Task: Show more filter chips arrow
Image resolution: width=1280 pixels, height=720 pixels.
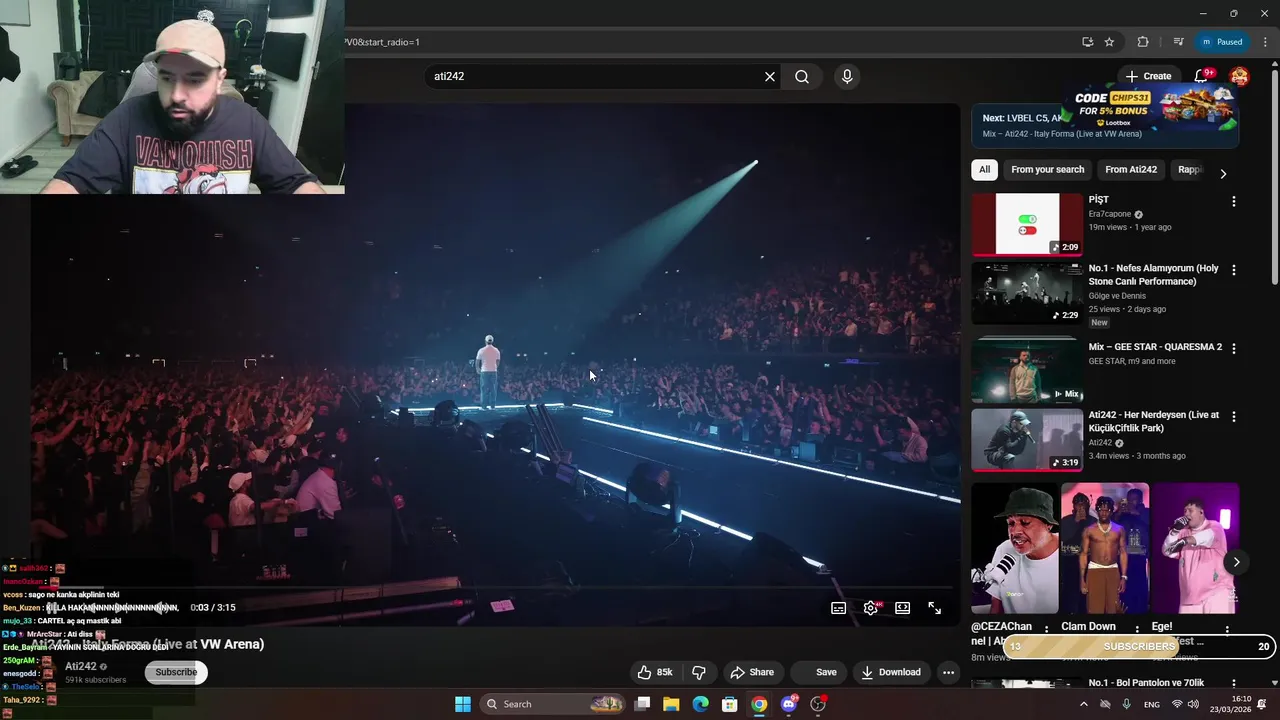Action: click(1222, 173)
